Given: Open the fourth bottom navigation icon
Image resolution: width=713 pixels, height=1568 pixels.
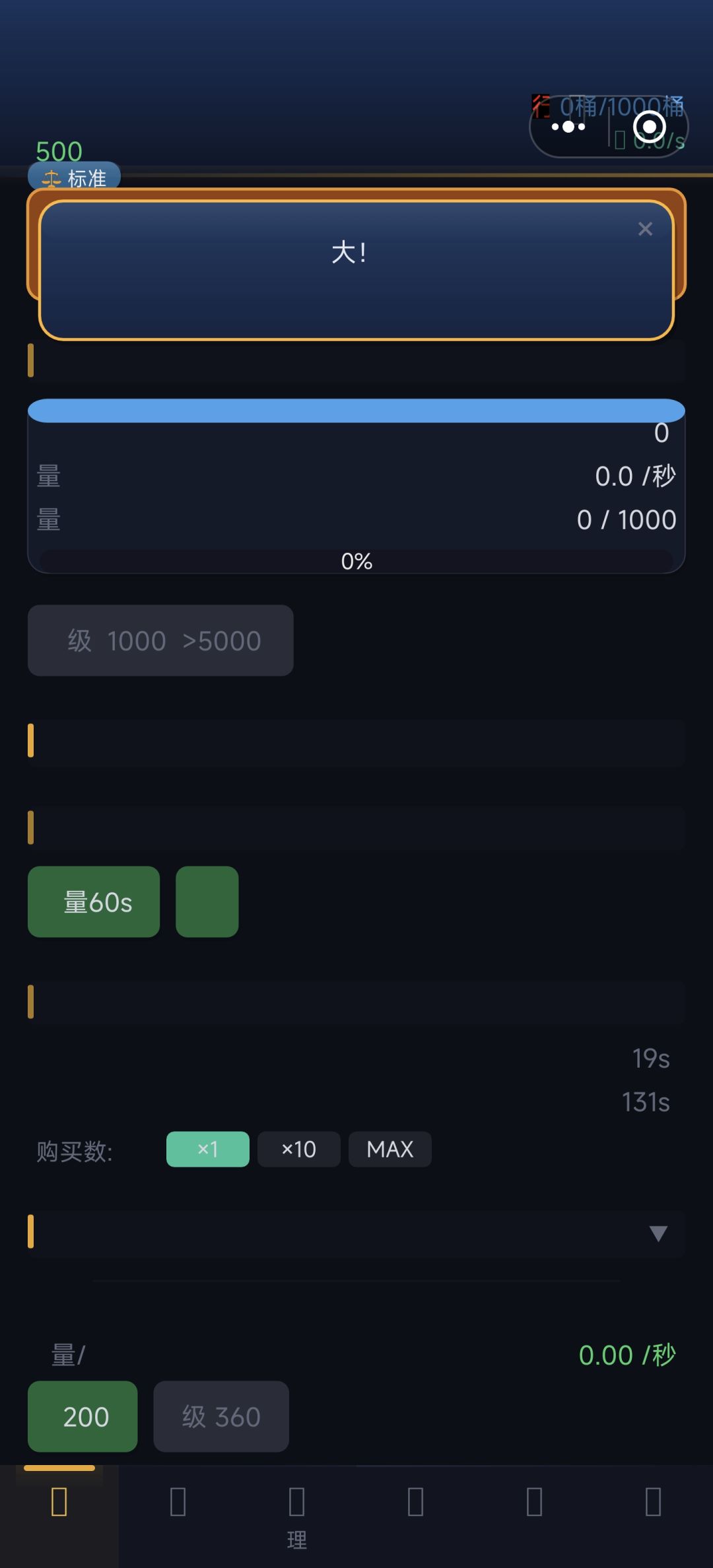Looking at the screenshot, I should click(416, 1502).
